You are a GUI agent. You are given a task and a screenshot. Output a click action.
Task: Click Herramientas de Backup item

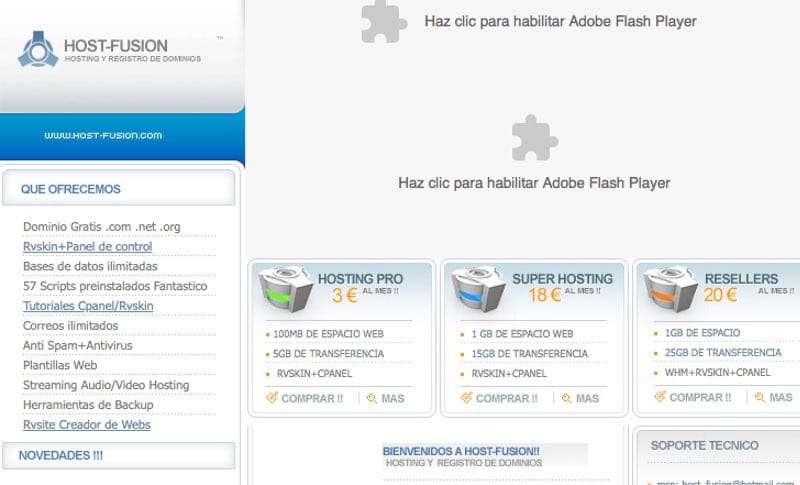click(x=88, y=405)
